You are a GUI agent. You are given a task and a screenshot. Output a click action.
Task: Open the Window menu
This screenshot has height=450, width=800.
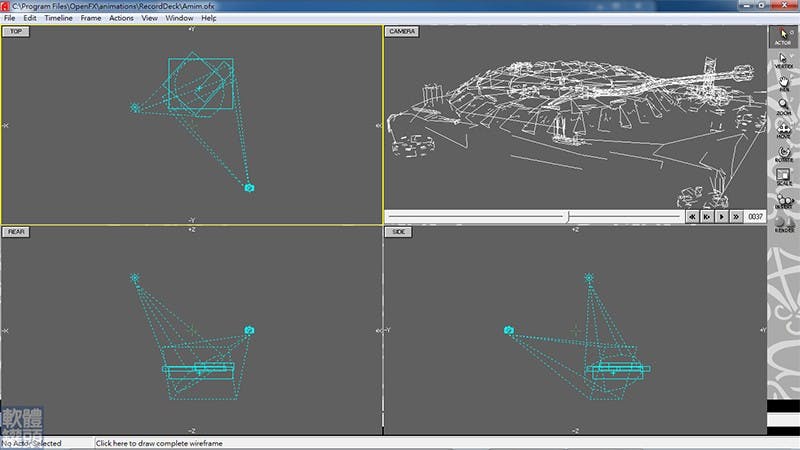179,18
